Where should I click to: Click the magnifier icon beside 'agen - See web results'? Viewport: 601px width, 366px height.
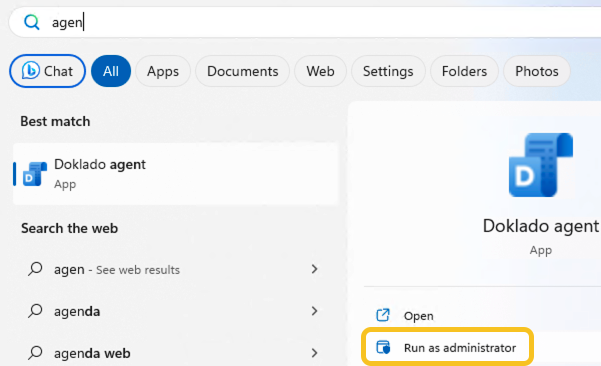tap(35, 269)
